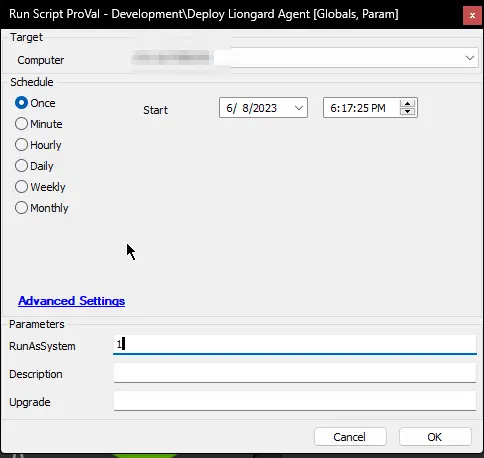Select the Monthly schedule radio button

point(21,208)
